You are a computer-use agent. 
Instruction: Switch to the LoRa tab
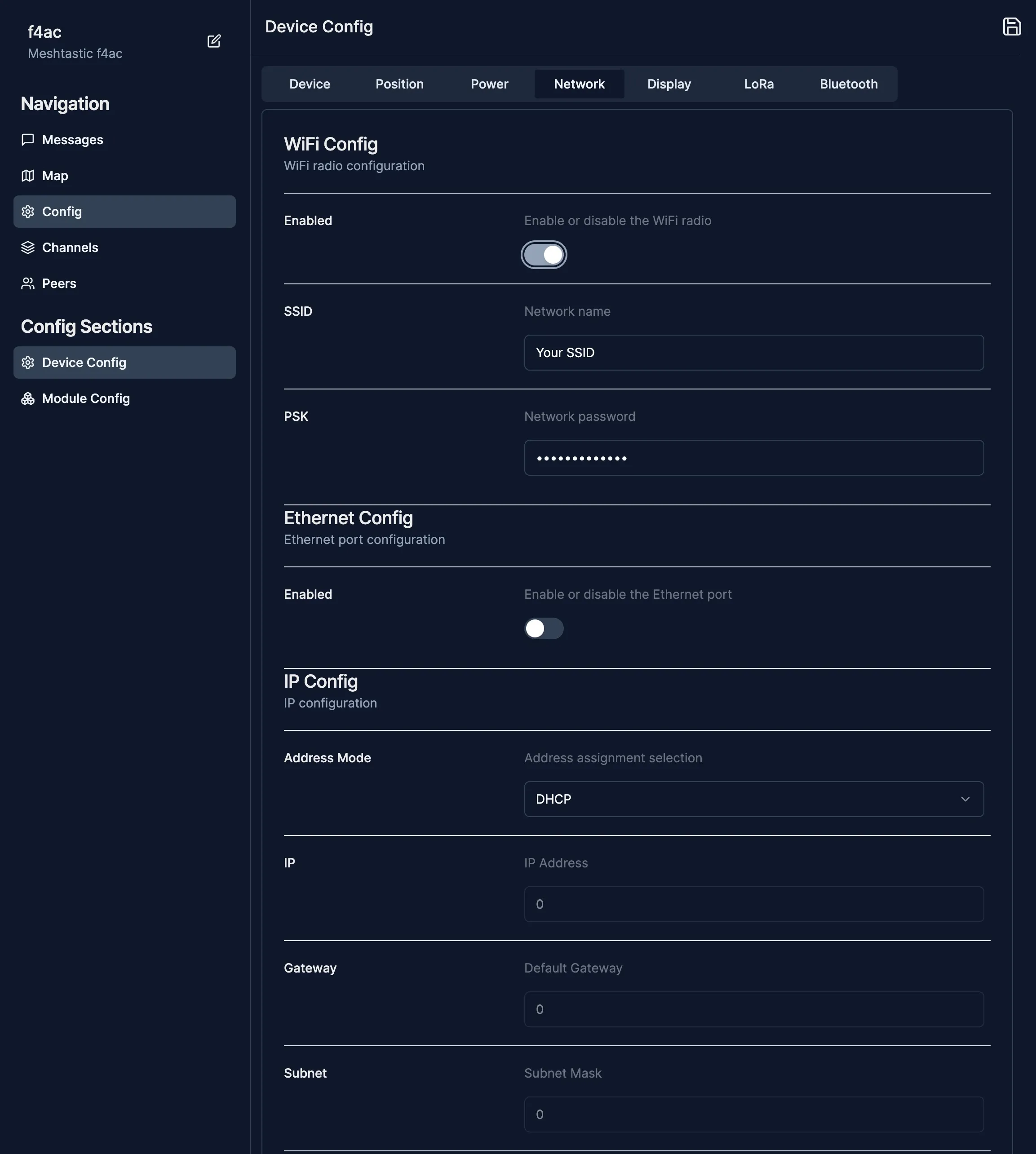pos(758,84)
